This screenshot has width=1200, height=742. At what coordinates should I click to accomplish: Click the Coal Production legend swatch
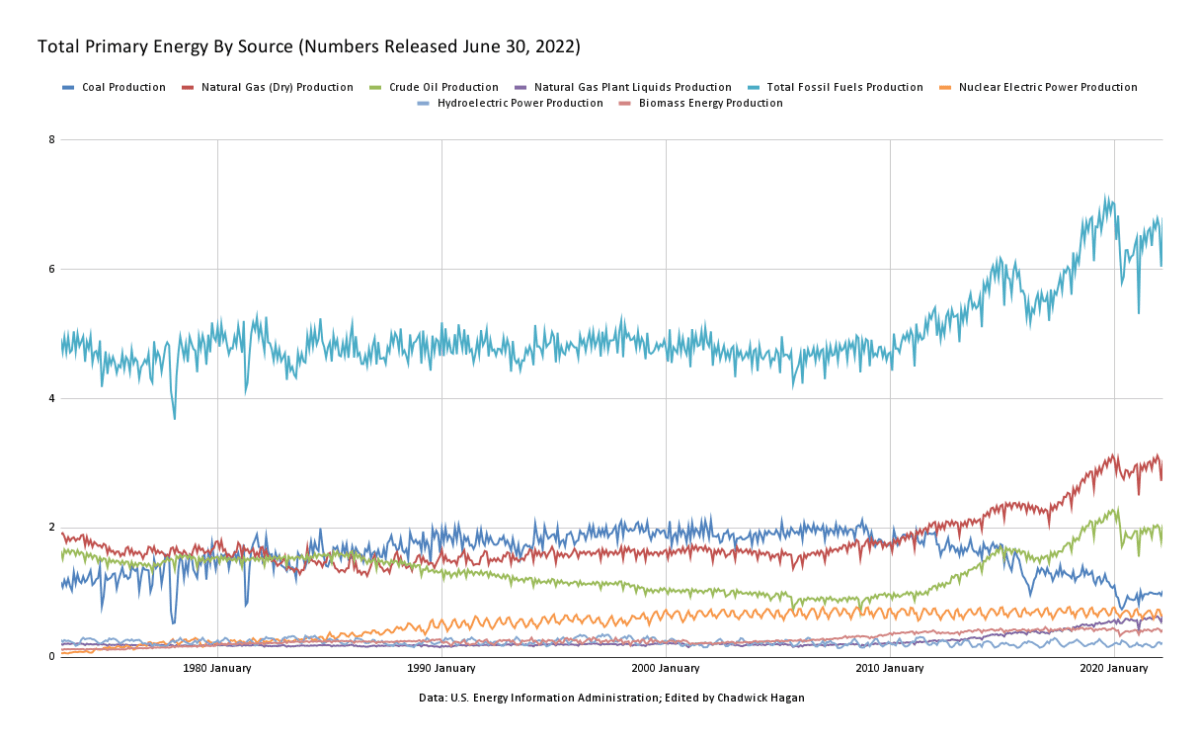(68, 88)
